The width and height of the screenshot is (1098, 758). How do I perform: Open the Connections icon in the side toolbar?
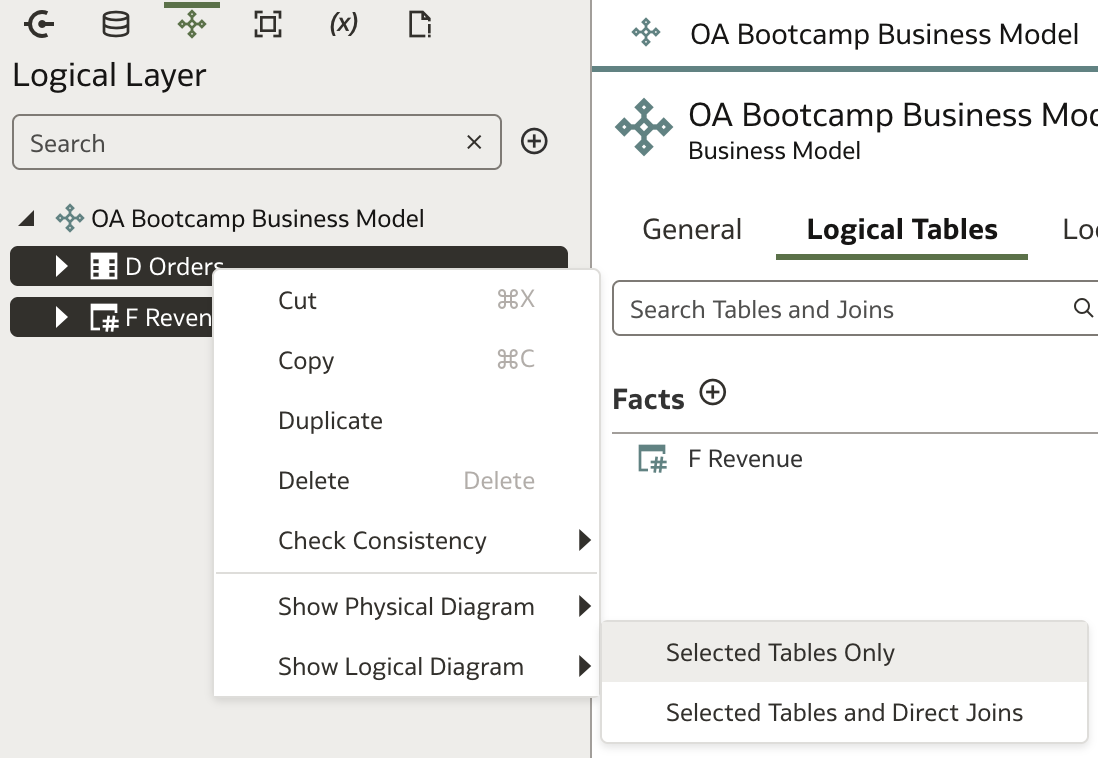pos(39,25)
